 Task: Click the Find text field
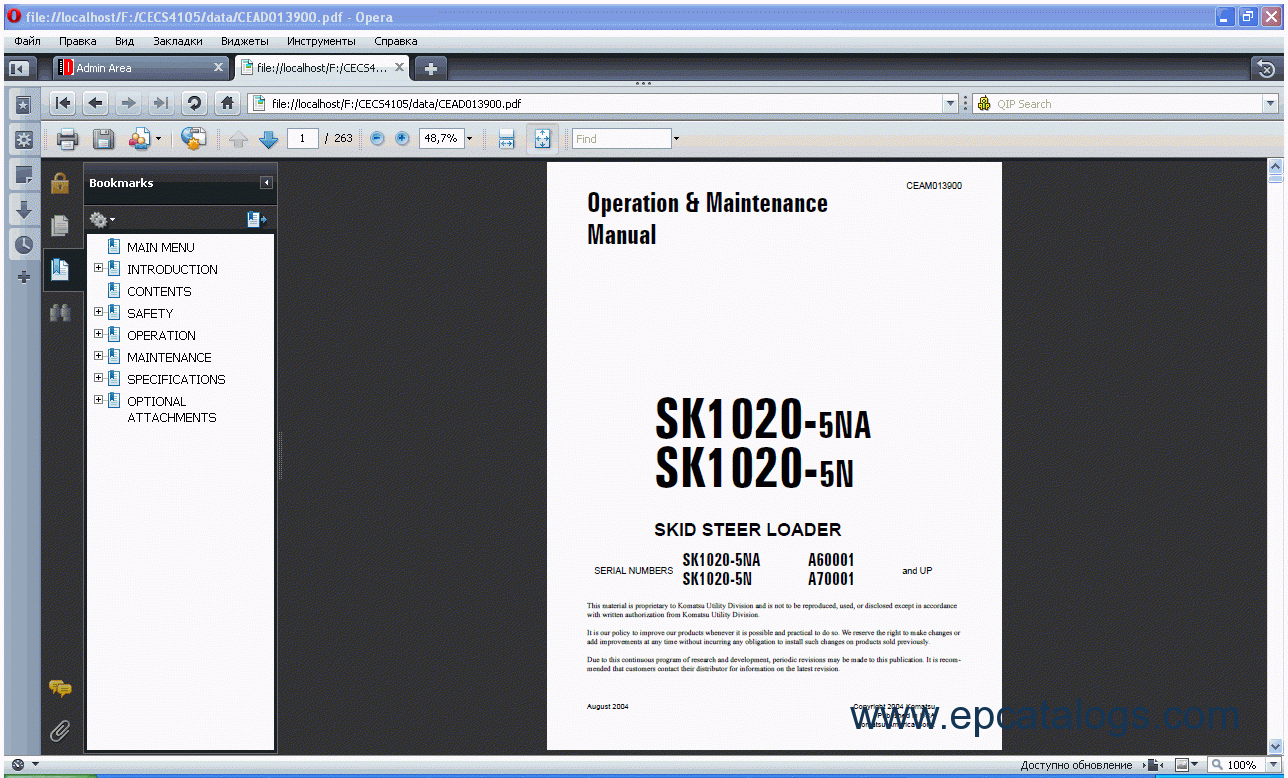(x=621, y=139)
